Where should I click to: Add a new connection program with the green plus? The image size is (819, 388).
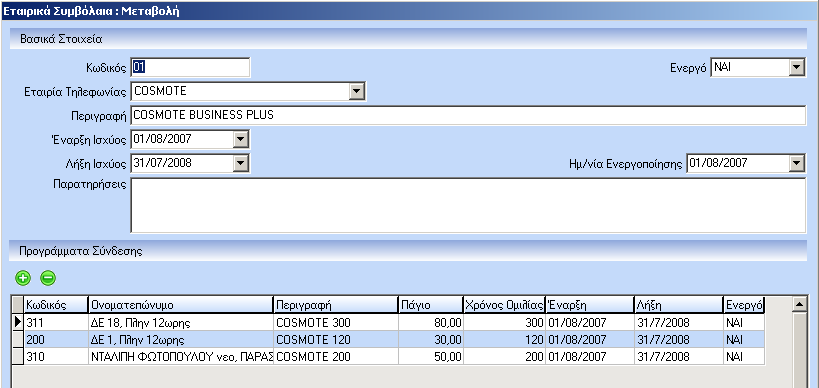[22, 278]
